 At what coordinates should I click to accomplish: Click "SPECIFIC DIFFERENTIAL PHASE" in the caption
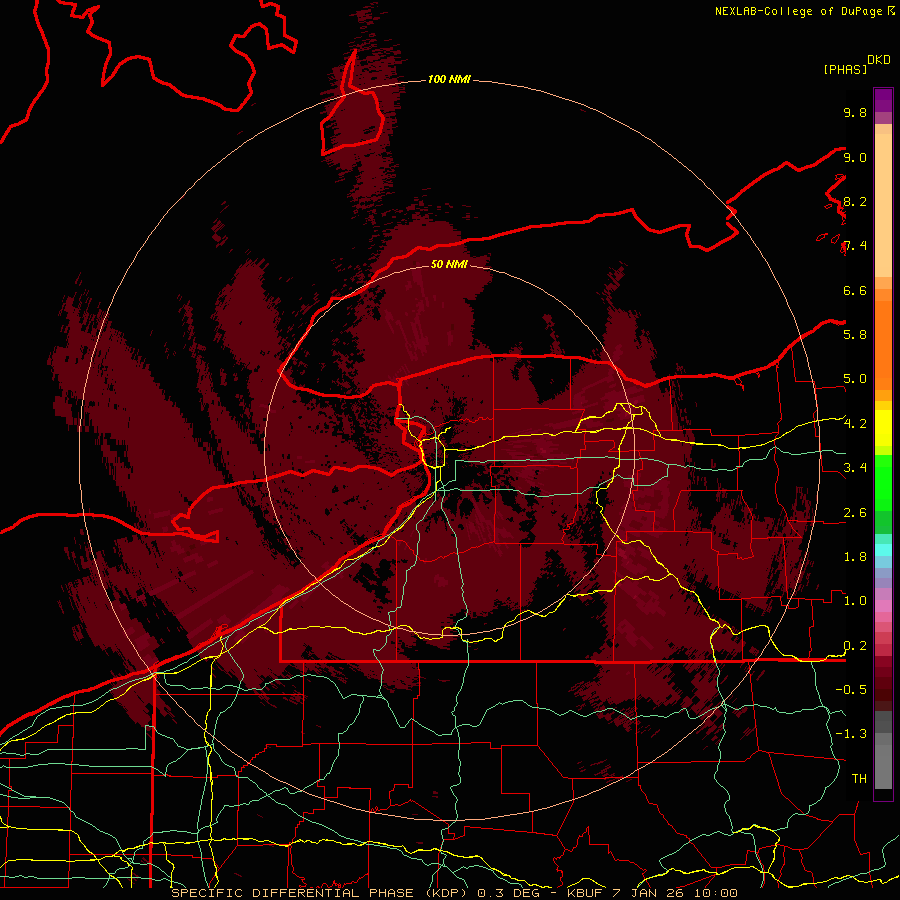click(292, 893)
